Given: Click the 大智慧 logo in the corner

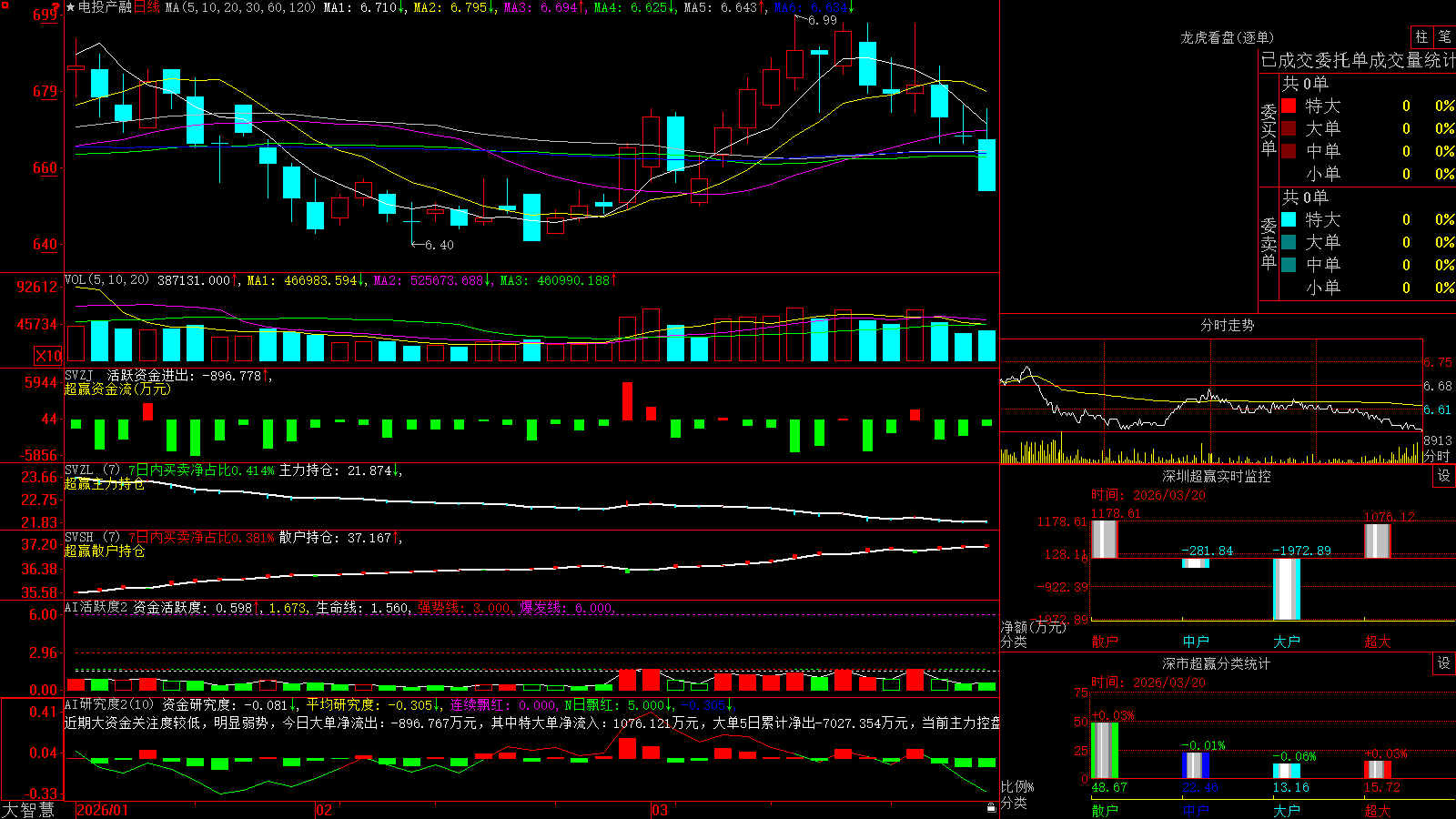Looking at the screenshot, I should point(28,810).
